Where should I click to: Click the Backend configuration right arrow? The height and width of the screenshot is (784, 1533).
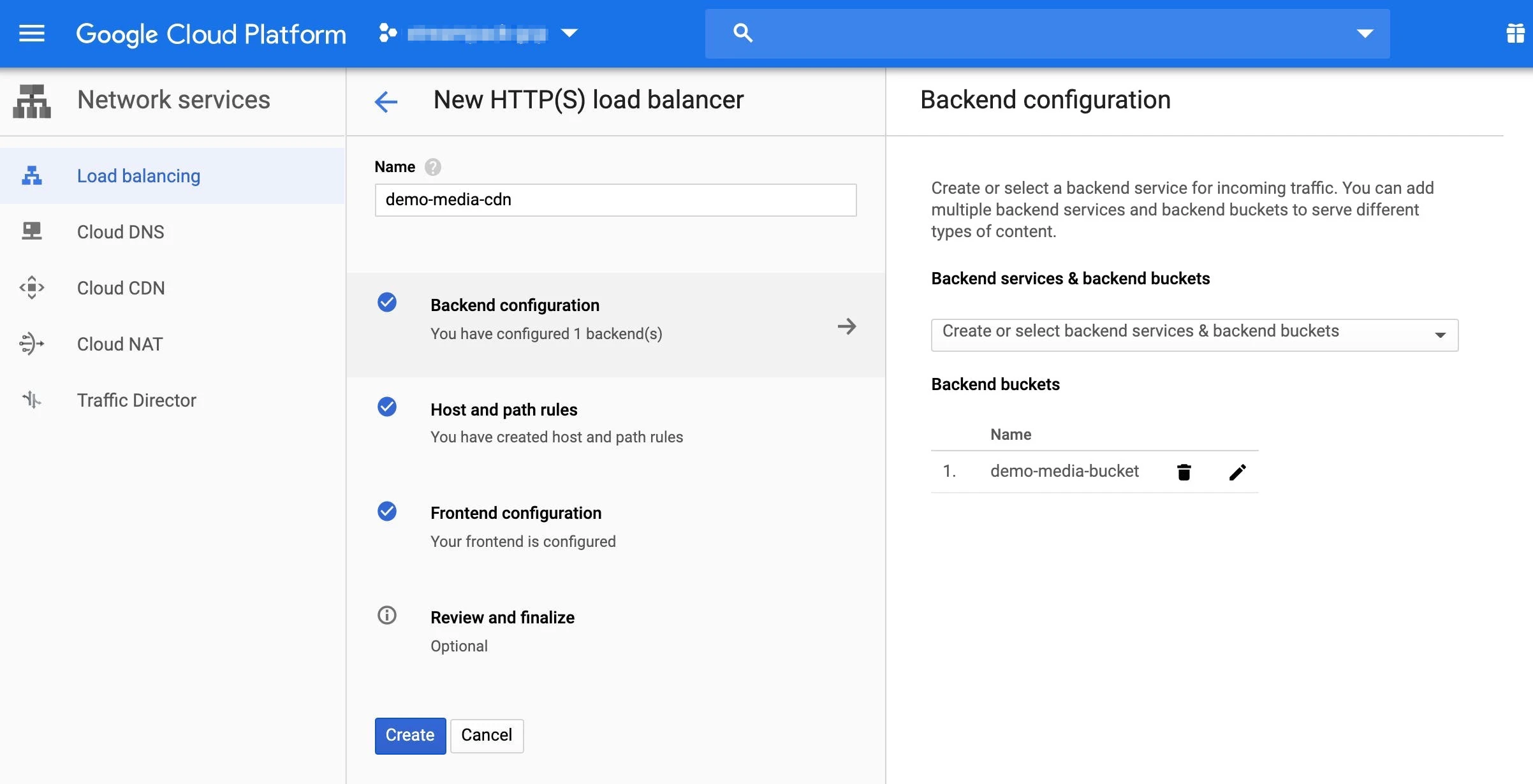847,326
